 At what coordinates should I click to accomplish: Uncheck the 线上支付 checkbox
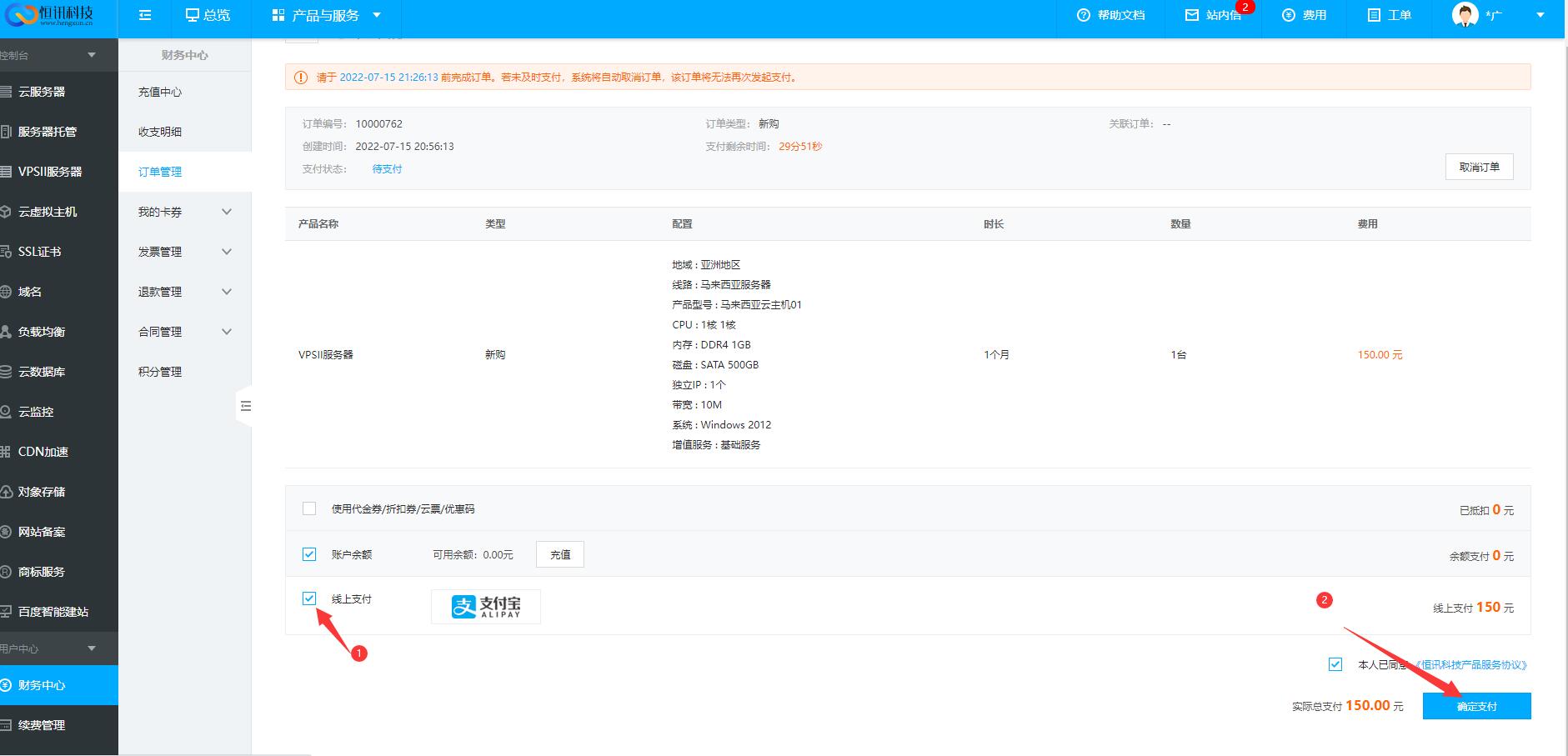(309, 598)
